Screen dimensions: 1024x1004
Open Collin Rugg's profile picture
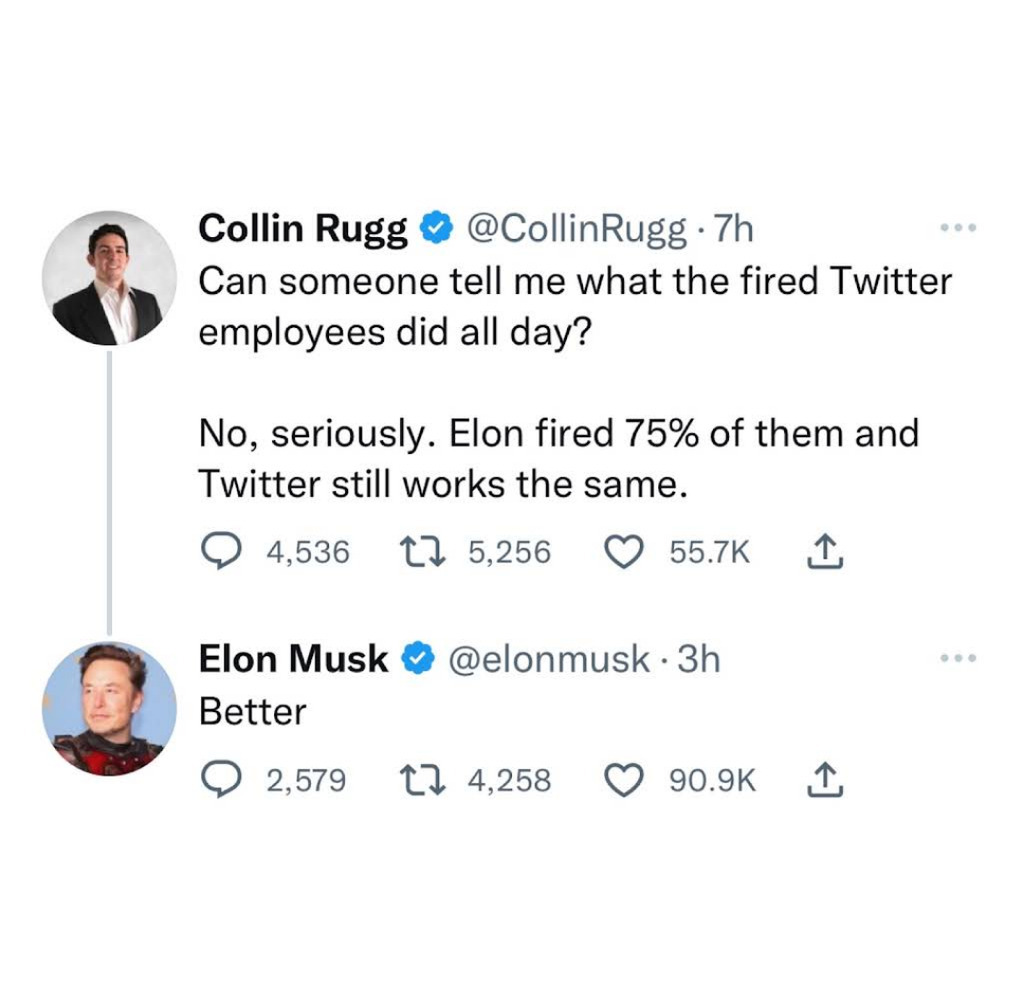(110, 278)
